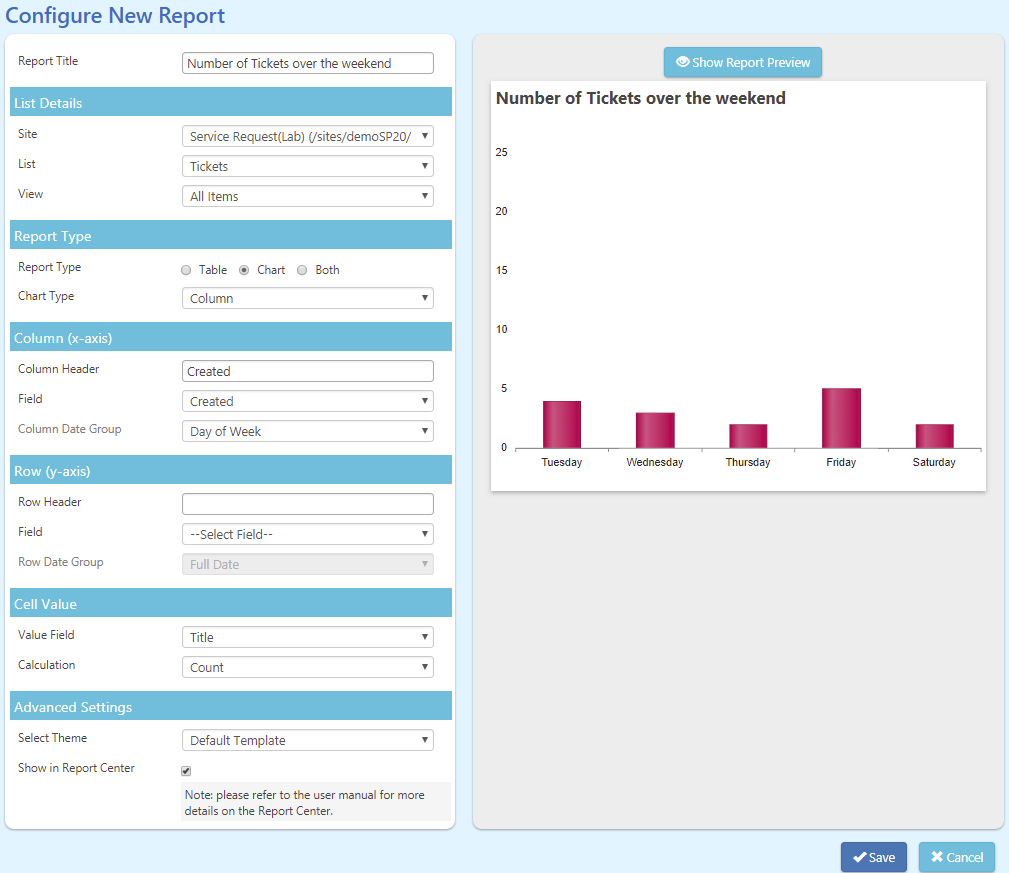1009x873 pixels.
Task: Select the Table report type radio button
Action: coord(186,270)
